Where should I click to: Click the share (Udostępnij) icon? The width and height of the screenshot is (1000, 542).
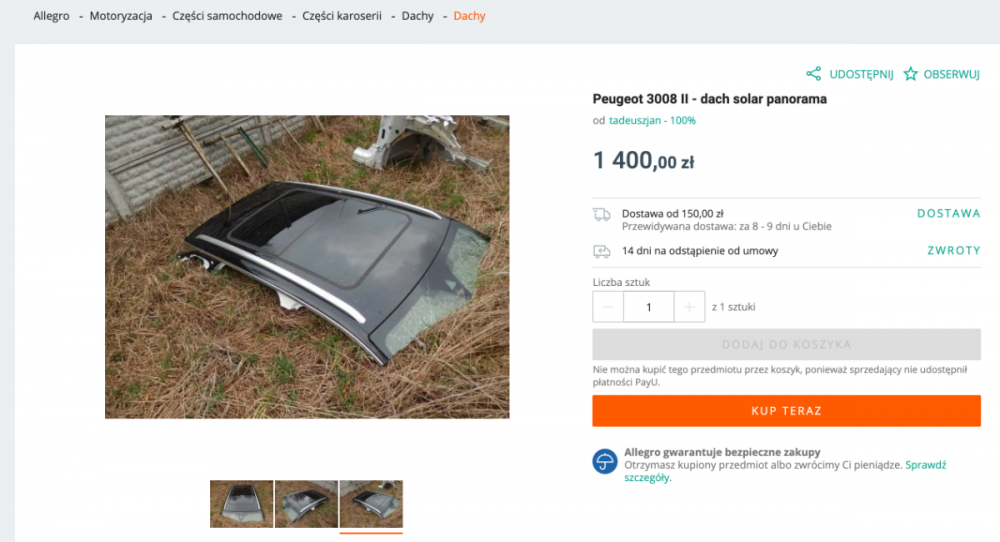point(814,74)
